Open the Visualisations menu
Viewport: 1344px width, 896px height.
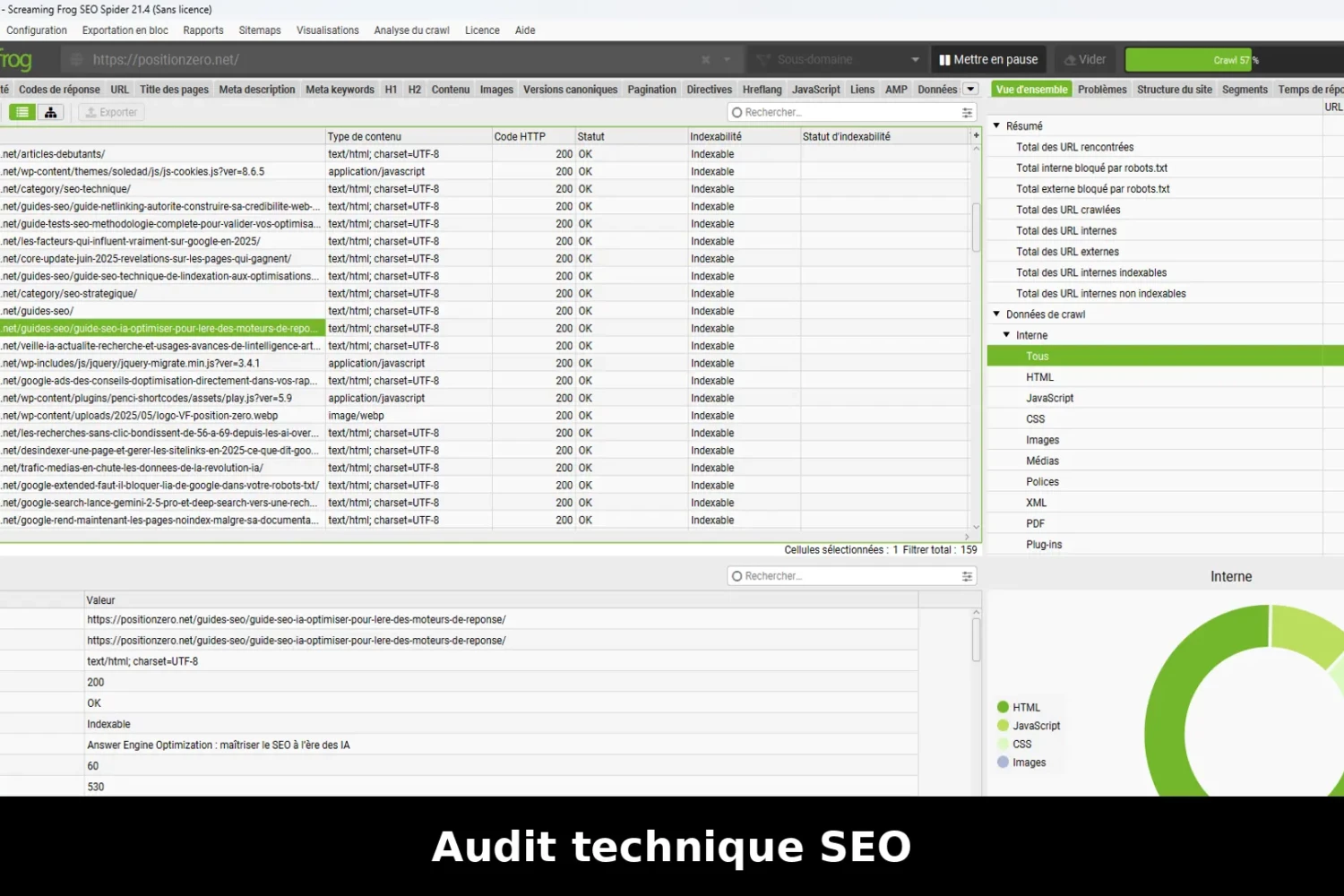tap(327, 30)
